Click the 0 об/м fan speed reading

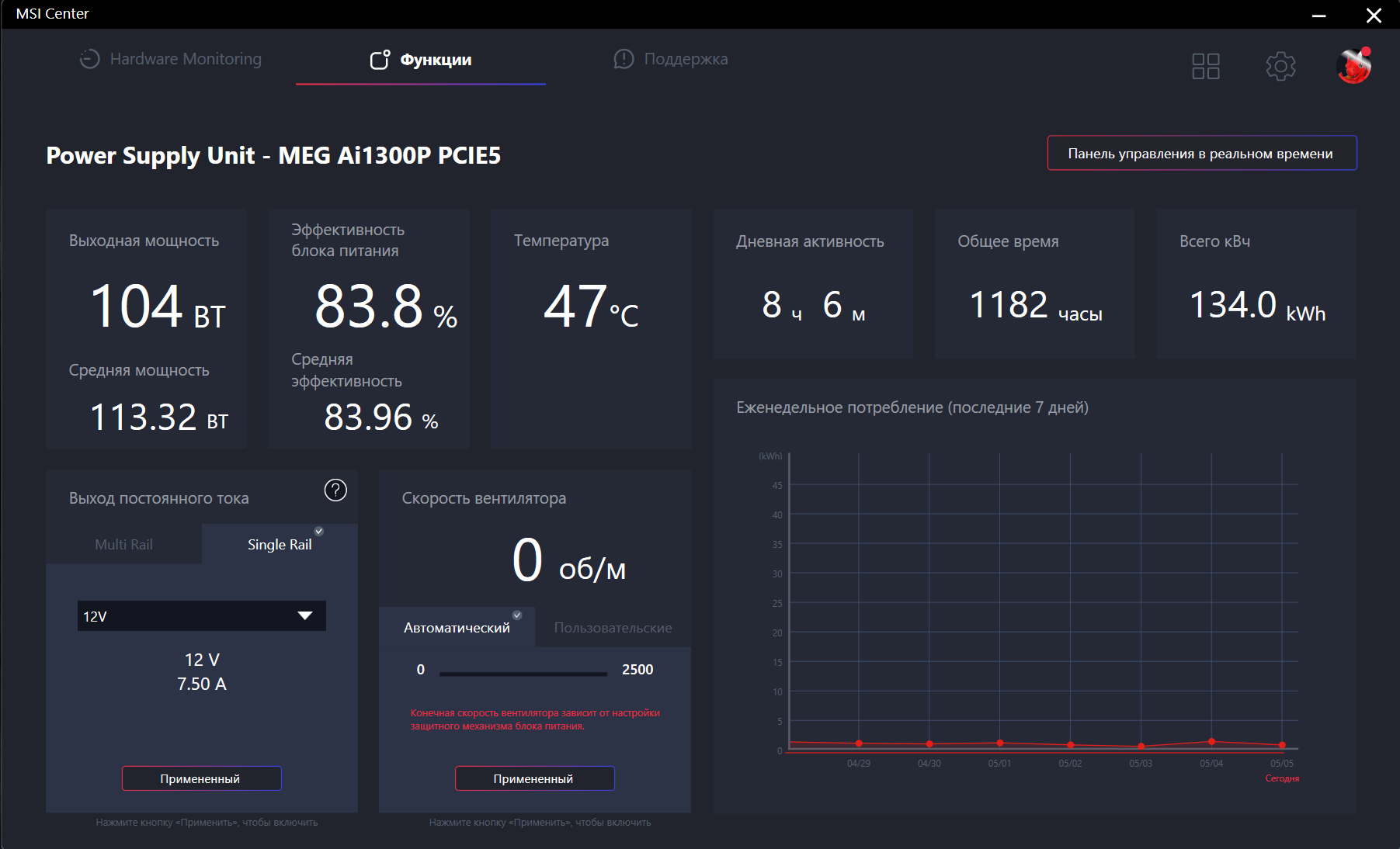tap(569, 560)
